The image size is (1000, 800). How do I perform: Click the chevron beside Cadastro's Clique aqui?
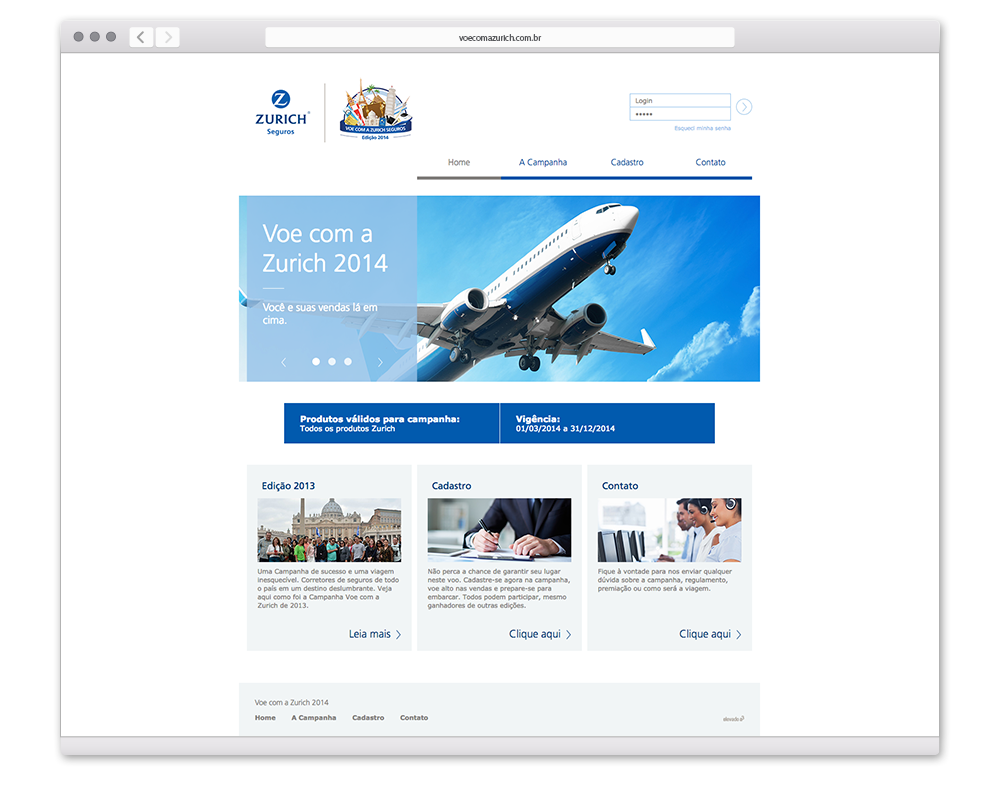click(569, 634)
